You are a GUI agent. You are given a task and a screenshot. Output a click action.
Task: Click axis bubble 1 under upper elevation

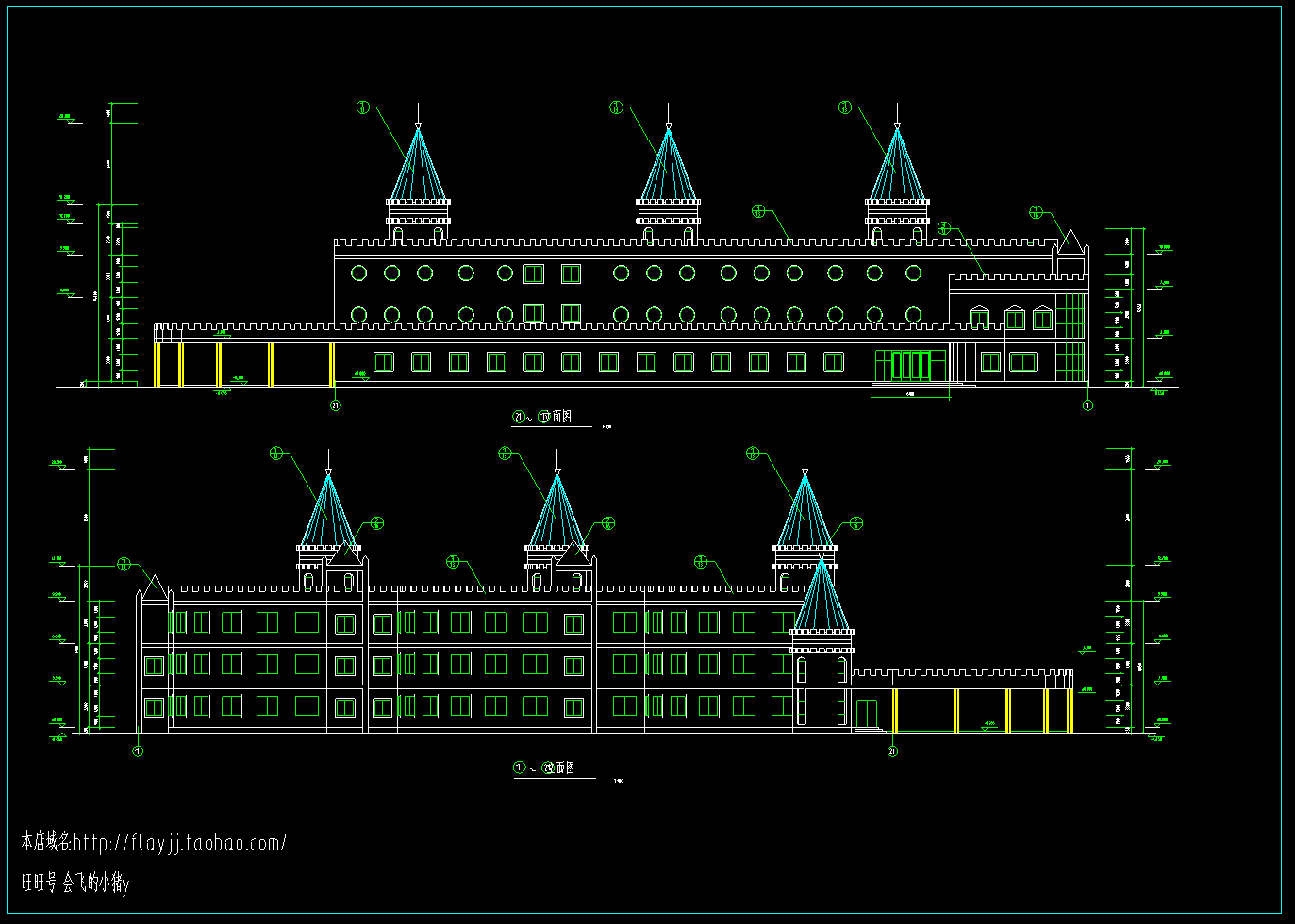[1087, 405]
